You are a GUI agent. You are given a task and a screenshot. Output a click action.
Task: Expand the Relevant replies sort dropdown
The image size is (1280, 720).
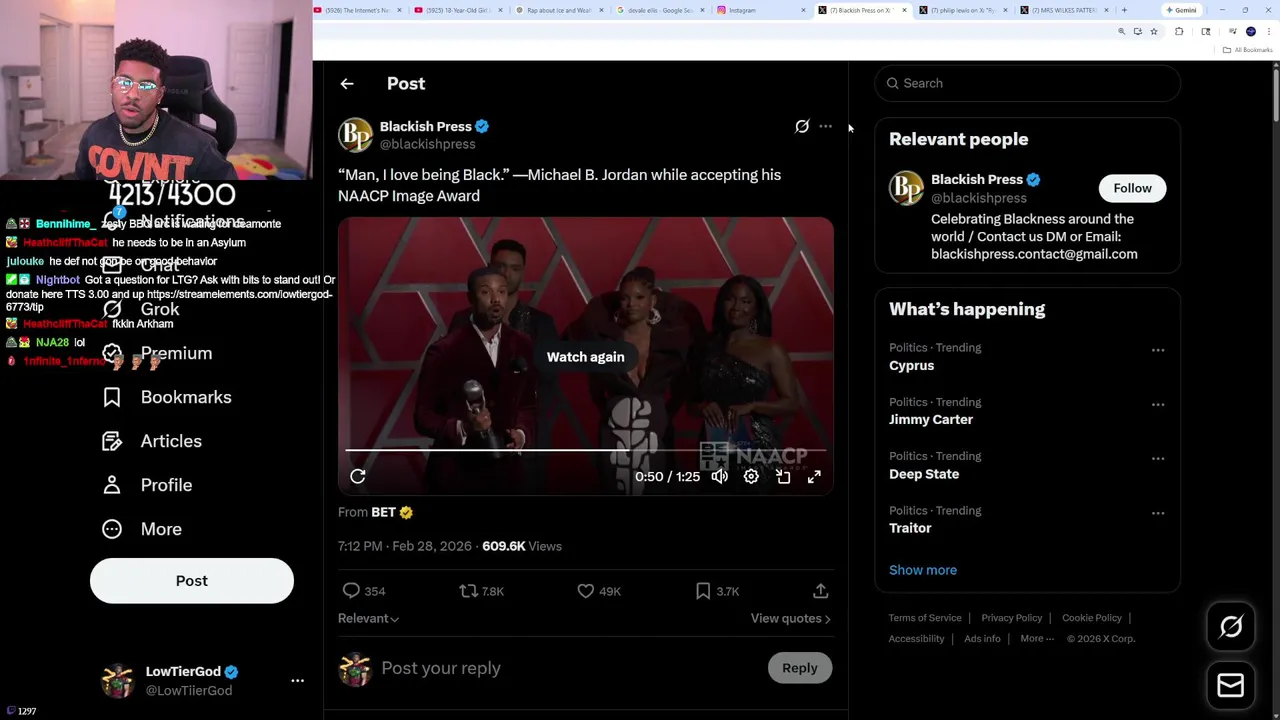tap(368, 618)
